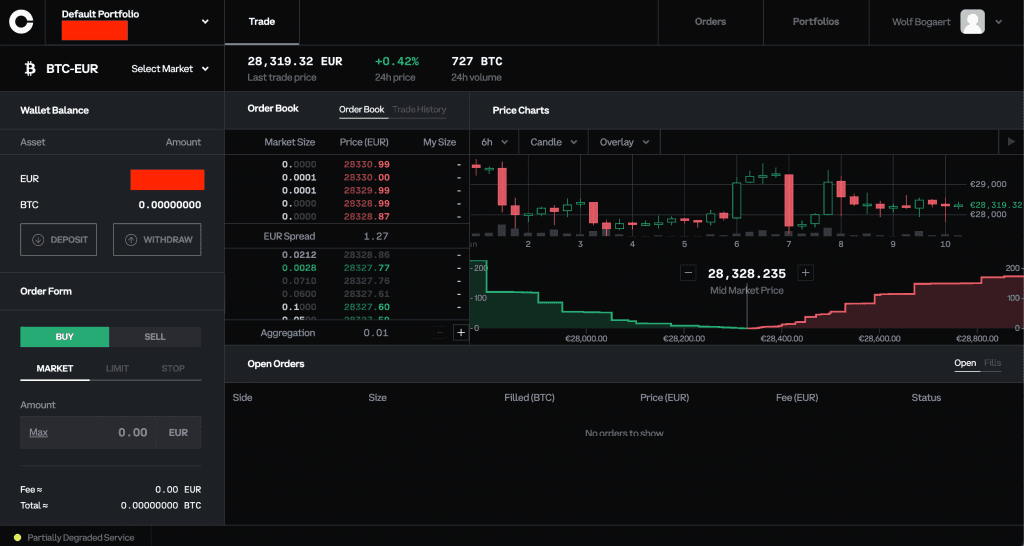
Task: Switch order form to SELL
Action: pyautogui.click(x=155, y=337)
